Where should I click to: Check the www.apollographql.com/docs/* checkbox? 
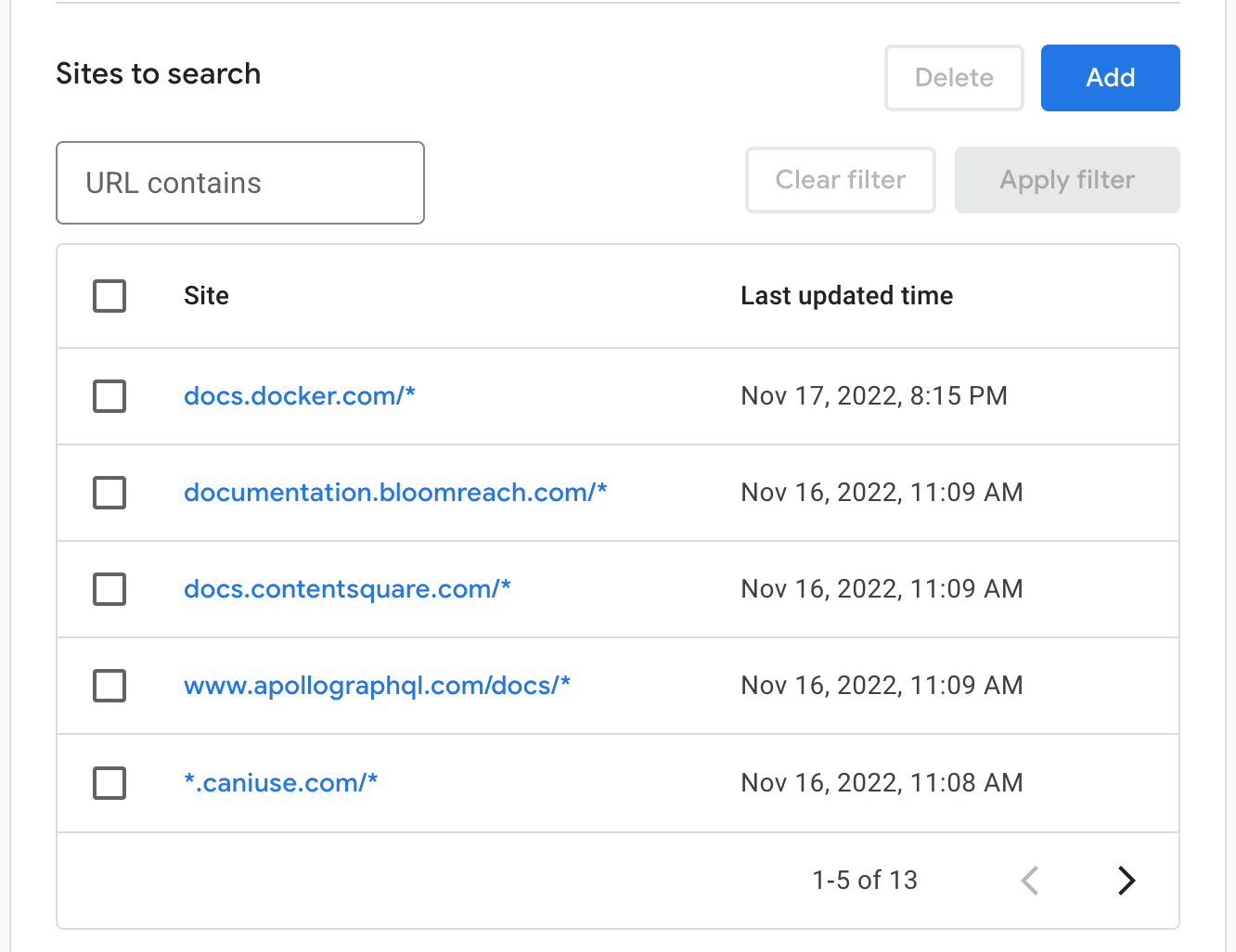tap(109, 686)
